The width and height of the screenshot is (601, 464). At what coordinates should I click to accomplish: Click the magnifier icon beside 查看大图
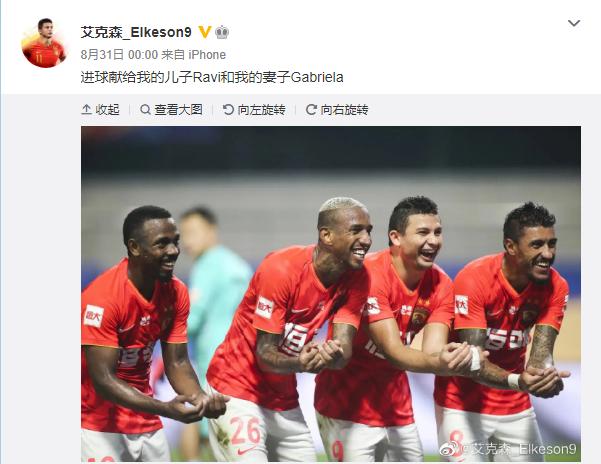145,110
